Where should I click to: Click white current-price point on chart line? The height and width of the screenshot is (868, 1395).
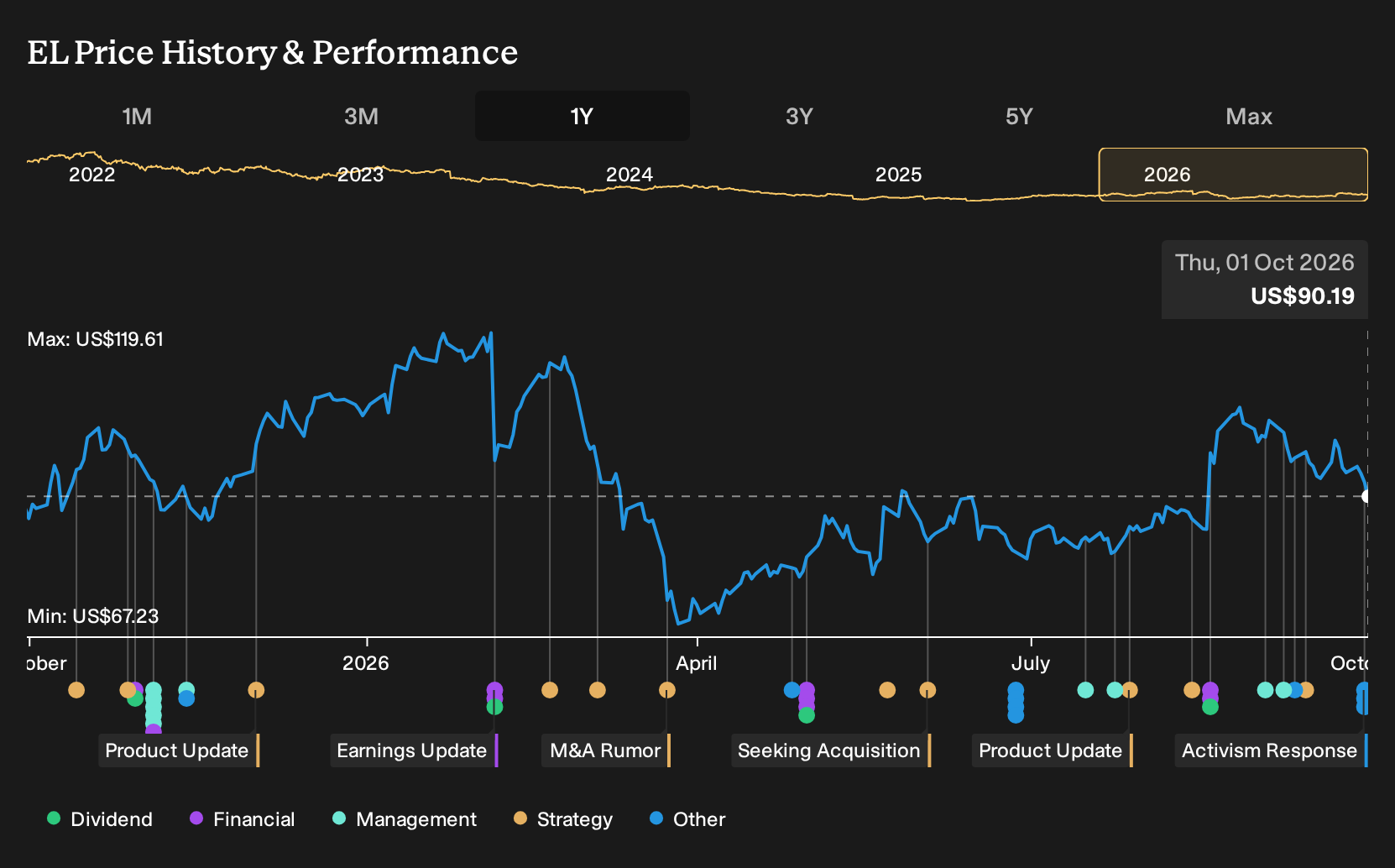point(1366,496)
